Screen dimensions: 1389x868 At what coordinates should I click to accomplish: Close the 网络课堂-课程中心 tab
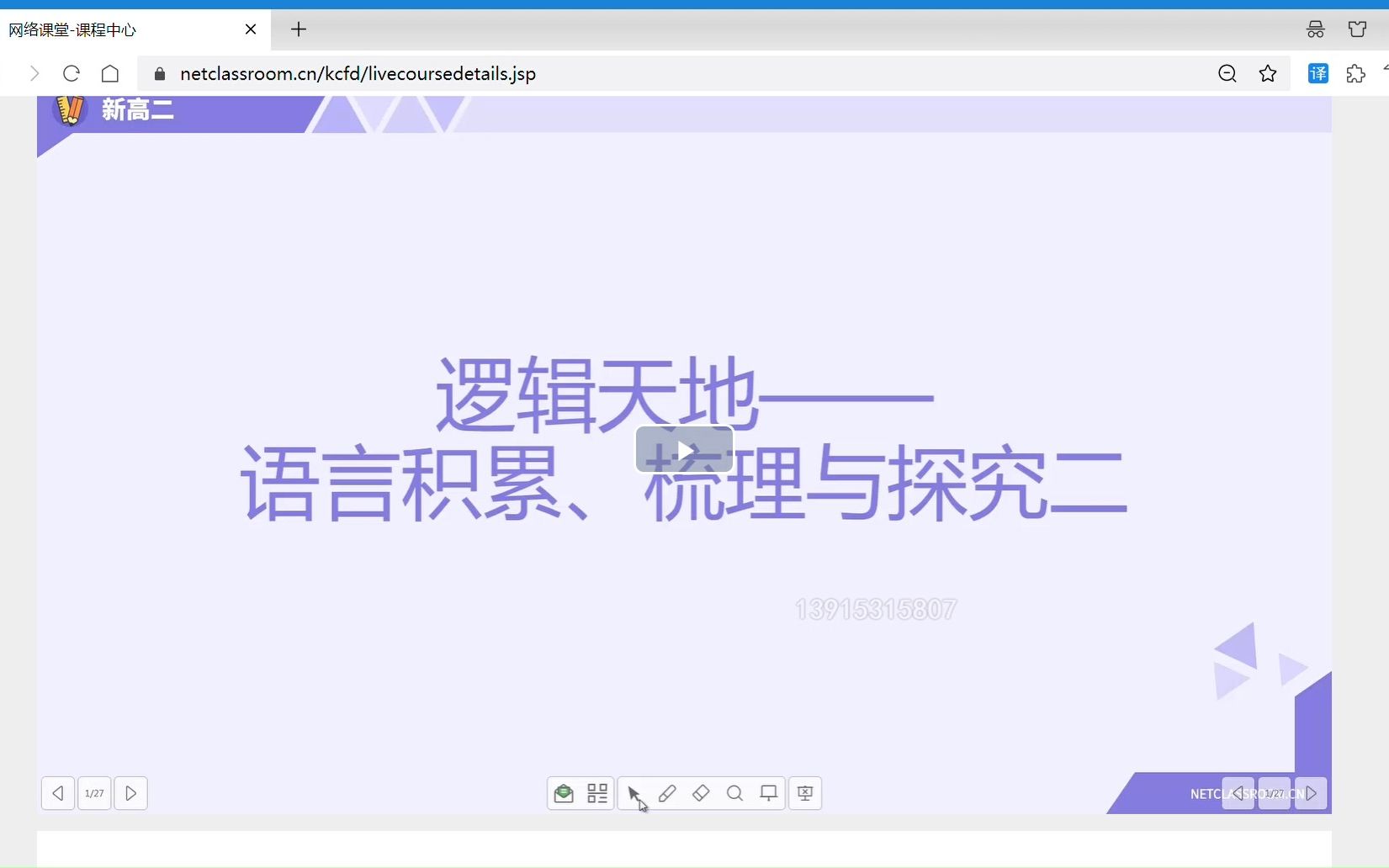pos(251,29)
